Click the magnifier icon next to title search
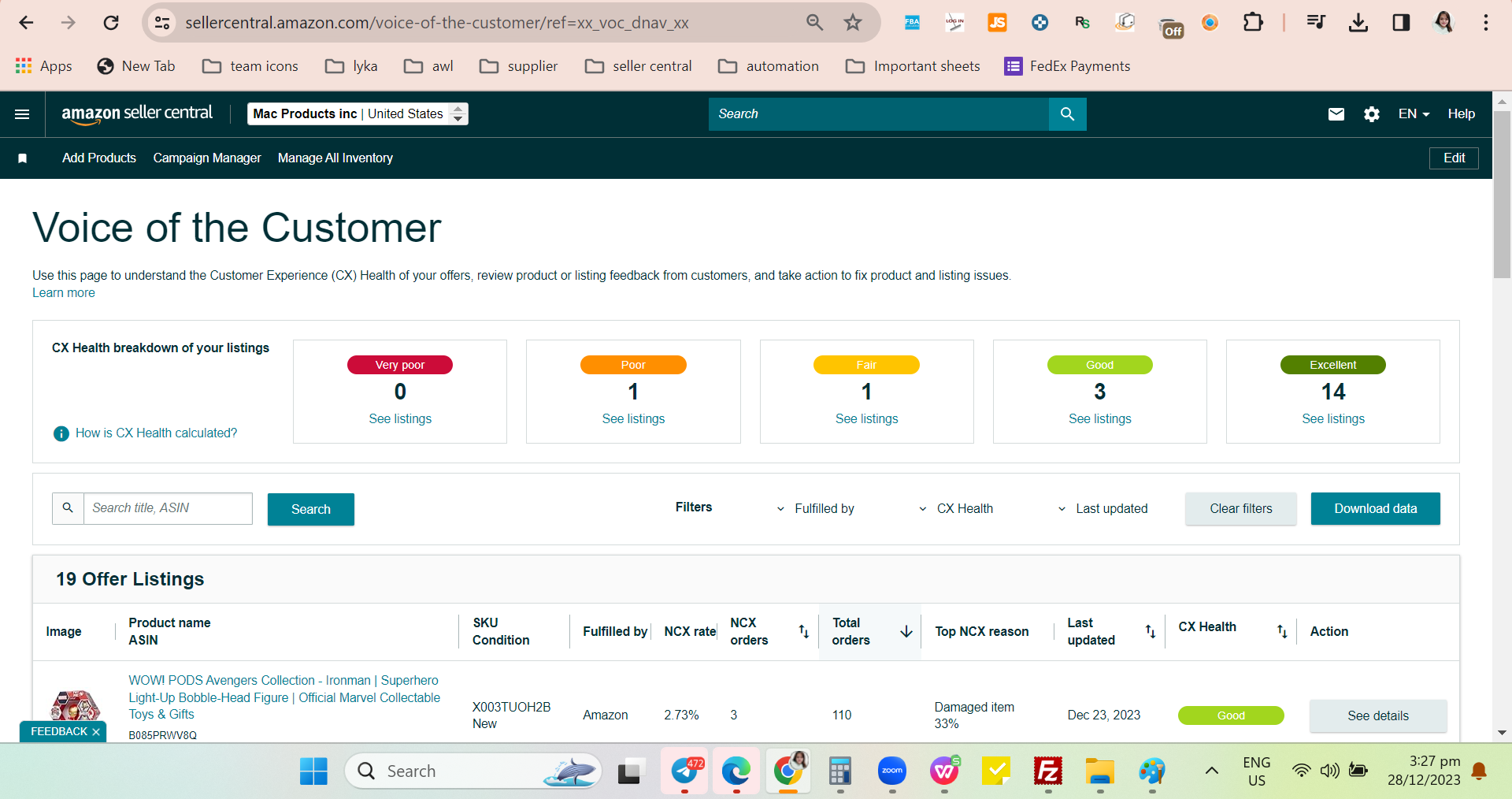The height and width of the screenshot is (799, 1512). tap(68, 508)
